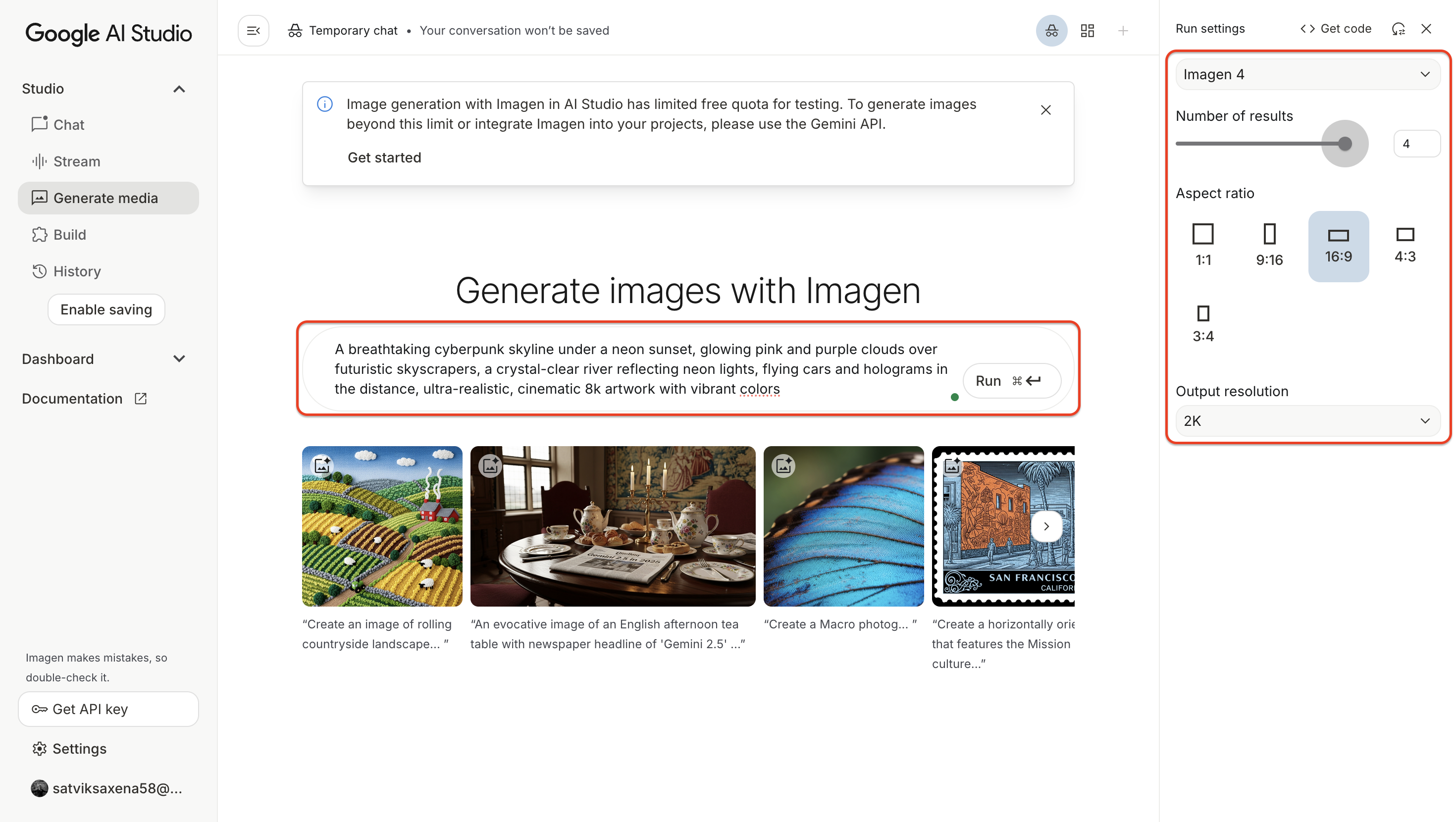Click the Mission culture stamp caption
The height and width of the screenshot is (822, 1456).
click(1003, 645)
